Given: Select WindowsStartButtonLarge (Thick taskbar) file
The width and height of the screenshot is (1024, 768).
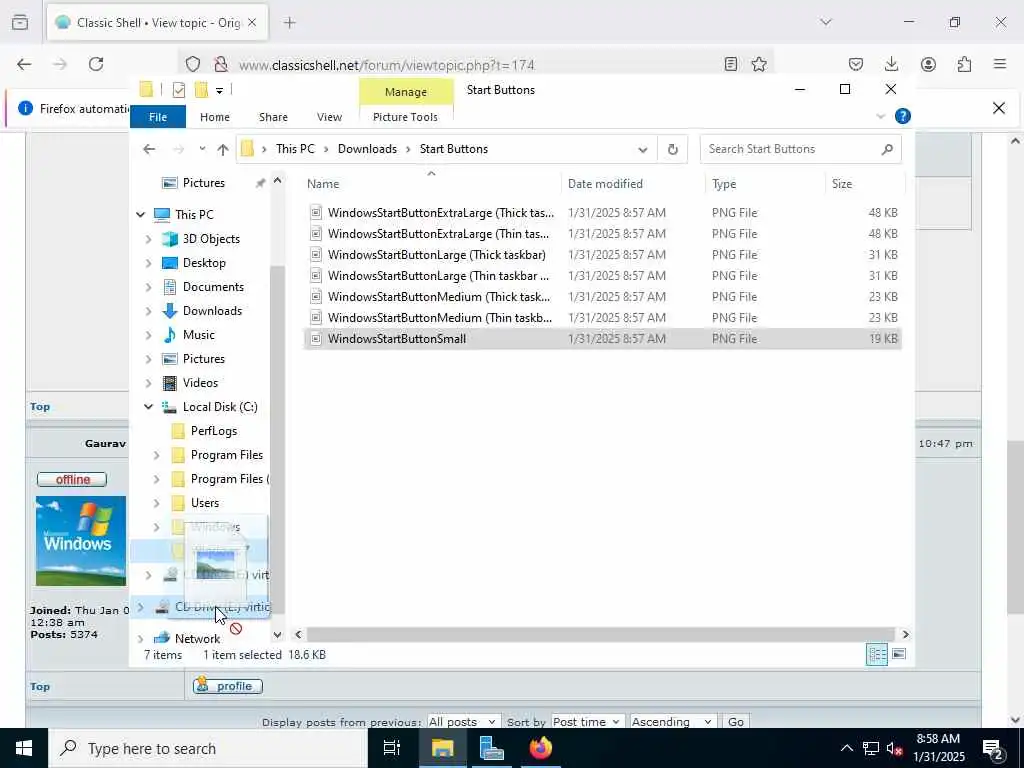Looking at the screenshot, I should (601, 255).
